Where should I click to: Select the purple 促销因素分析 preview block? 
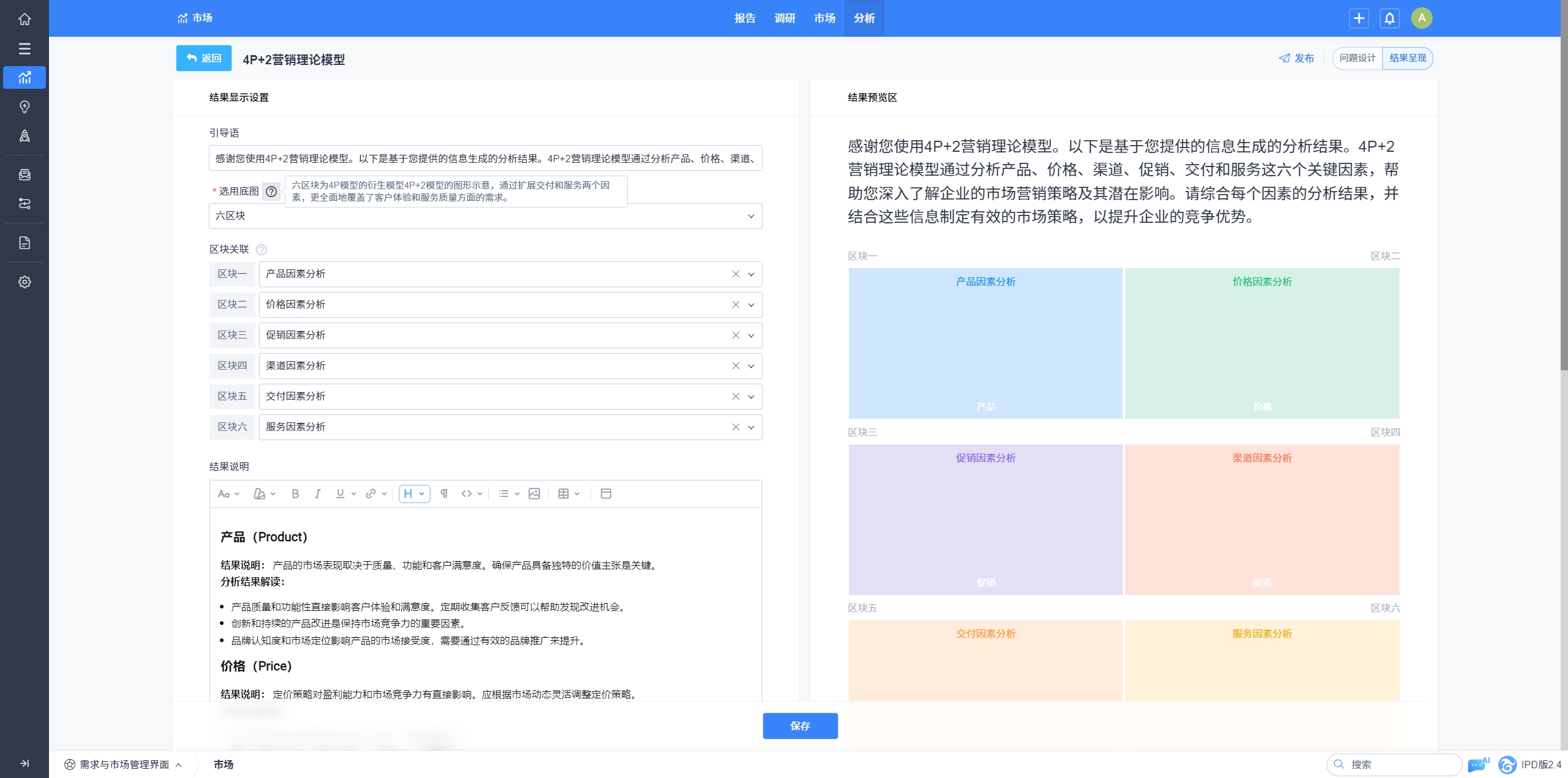(x=986, y=520)
